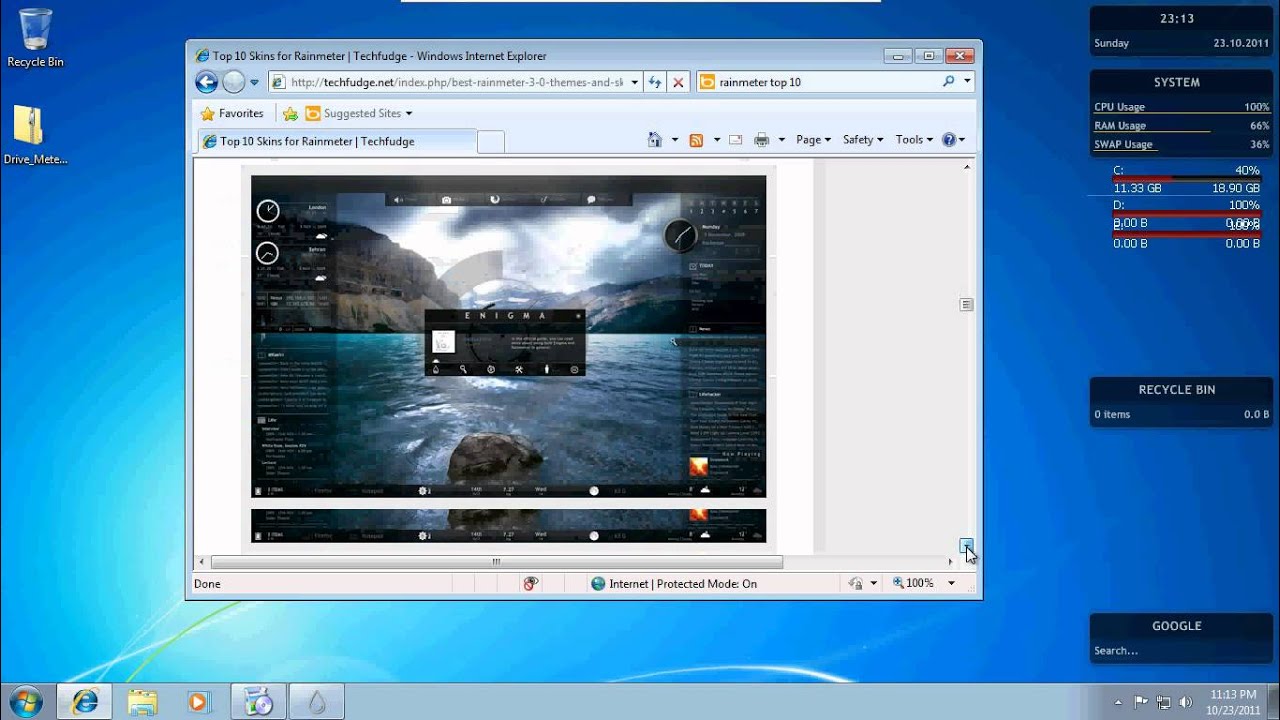The height and width of the screenshot is (720, 1280).
Task: Click the greyed-out Forward navigation arrow
Action: coord(233,82)
